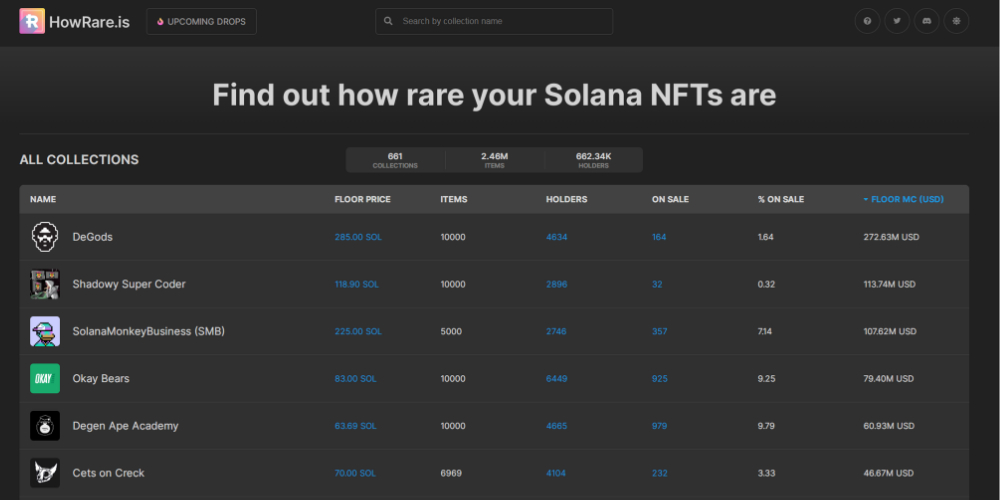Click Cets on Creck on sale 232
The width and height of the screenshot is (1000, 500).
pyautogui.click(x=659, y=473)
